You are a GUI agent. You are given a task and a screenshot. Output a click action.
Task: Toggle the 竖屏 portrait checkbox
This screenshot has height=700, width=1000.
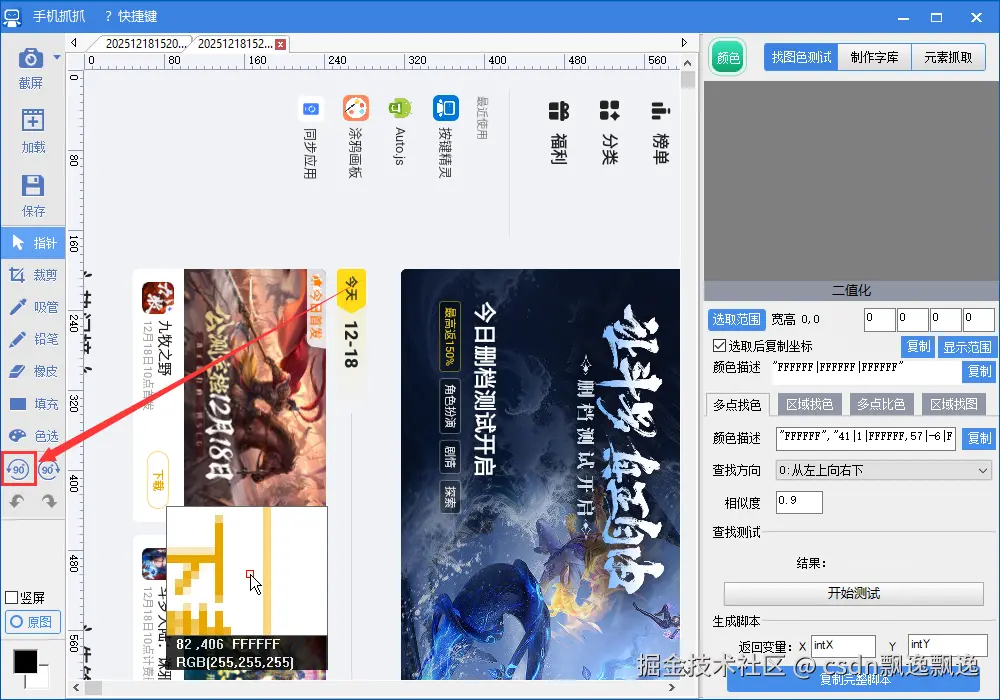pos(11,597)
